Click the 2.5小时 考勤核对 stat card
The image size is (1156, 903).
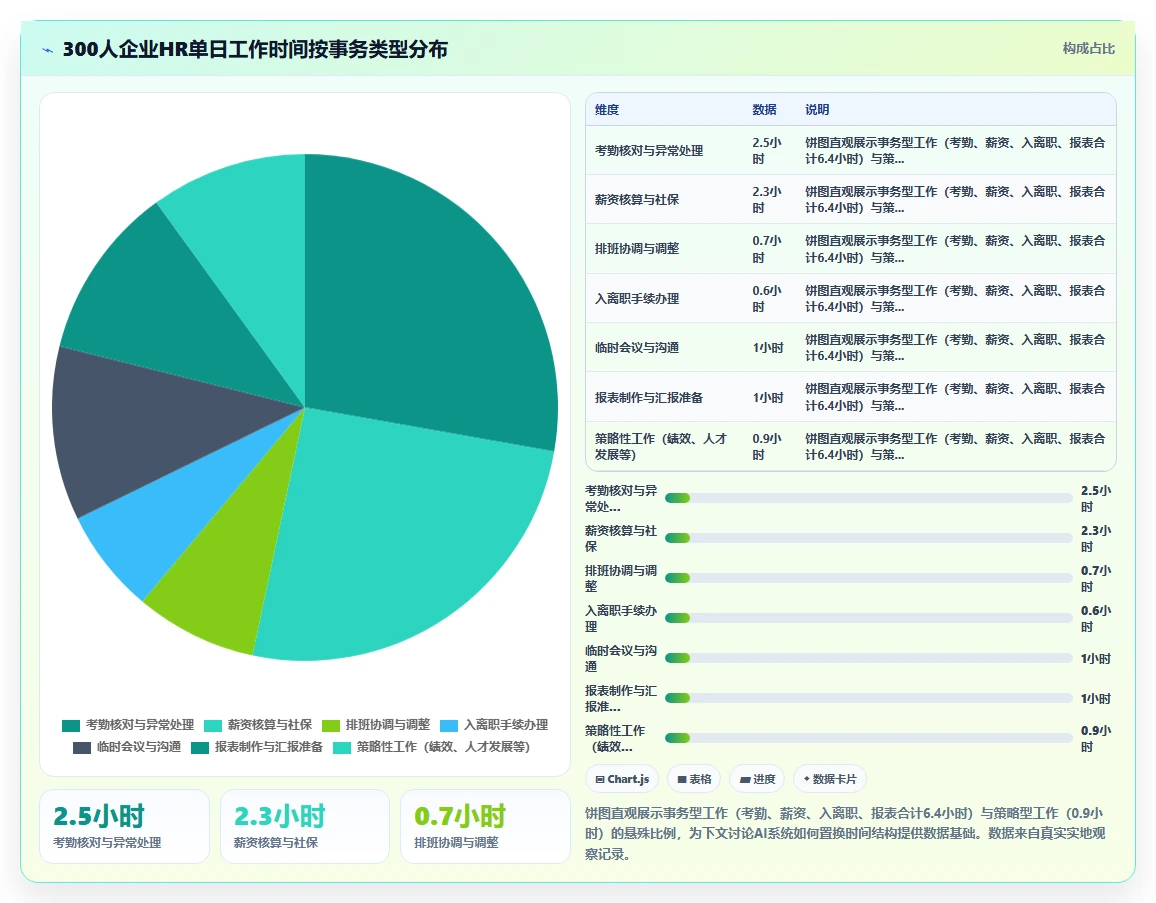click(124, 826)
